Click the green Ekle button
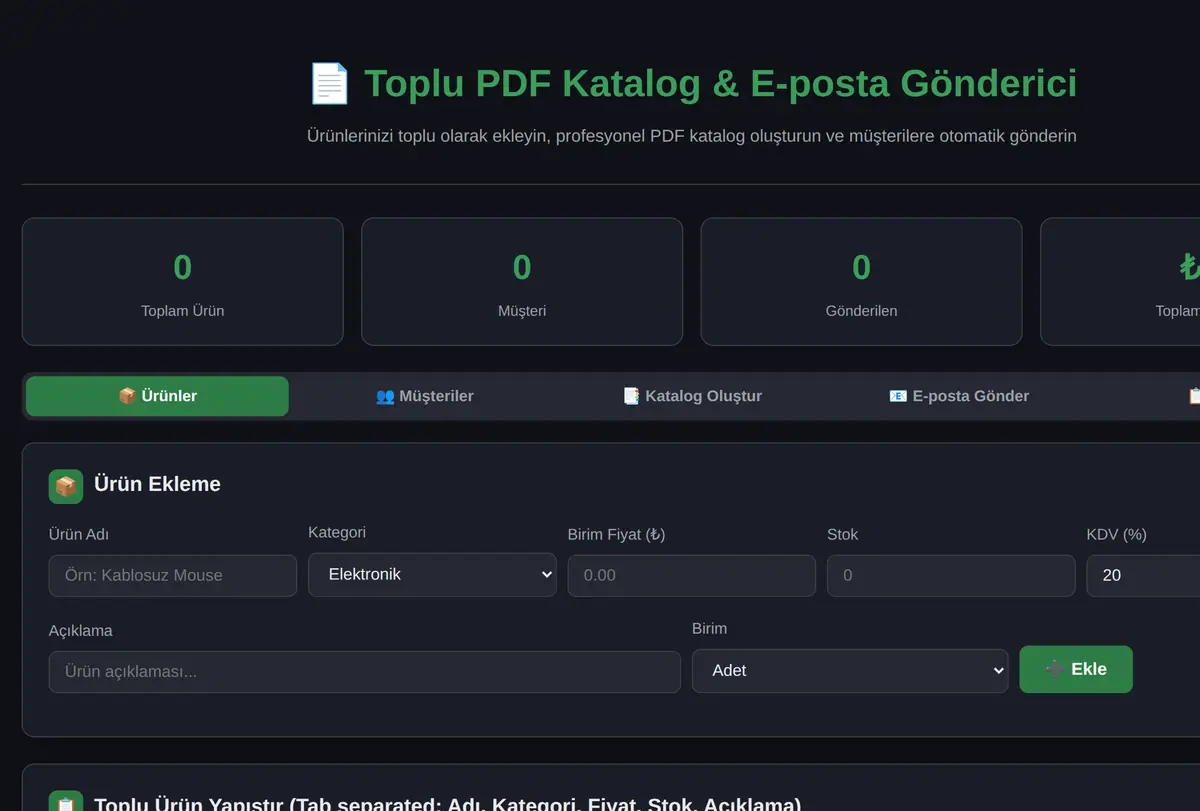 1076,669
